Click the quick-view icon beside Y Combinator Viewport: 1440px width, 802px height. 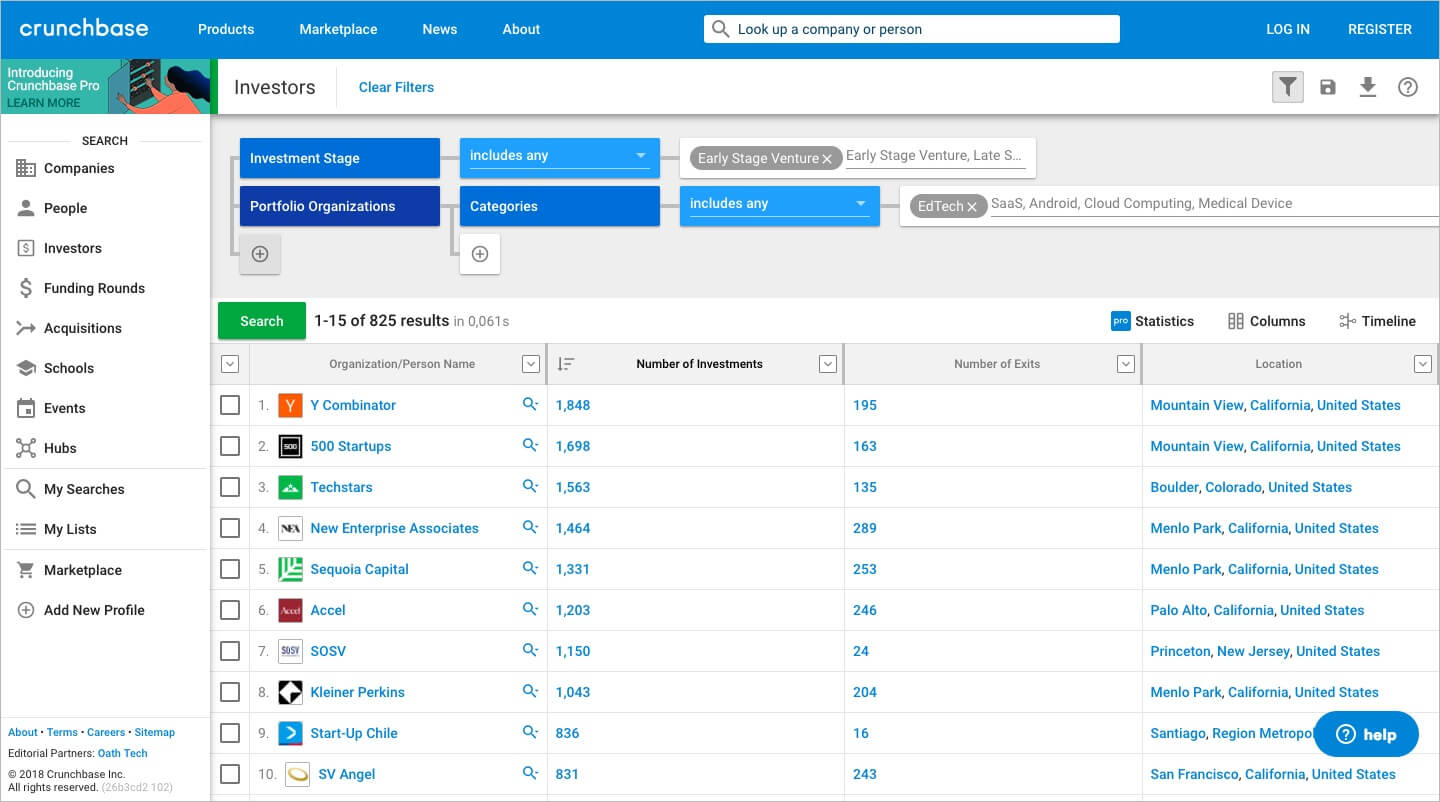(x=530, y=405)
